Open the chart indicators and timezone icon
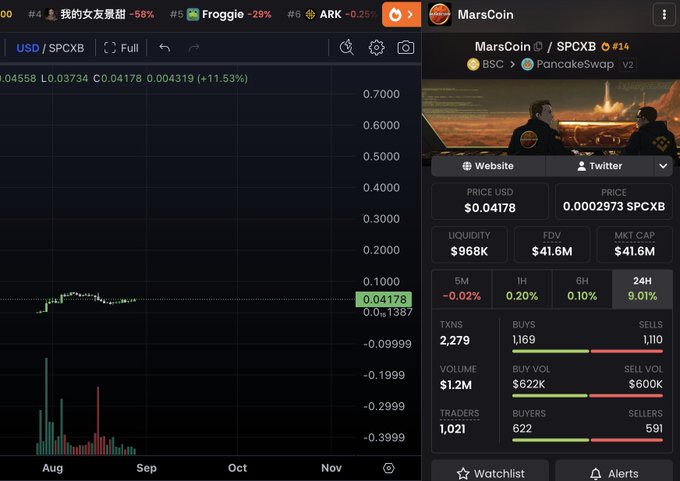 point(347,48)
